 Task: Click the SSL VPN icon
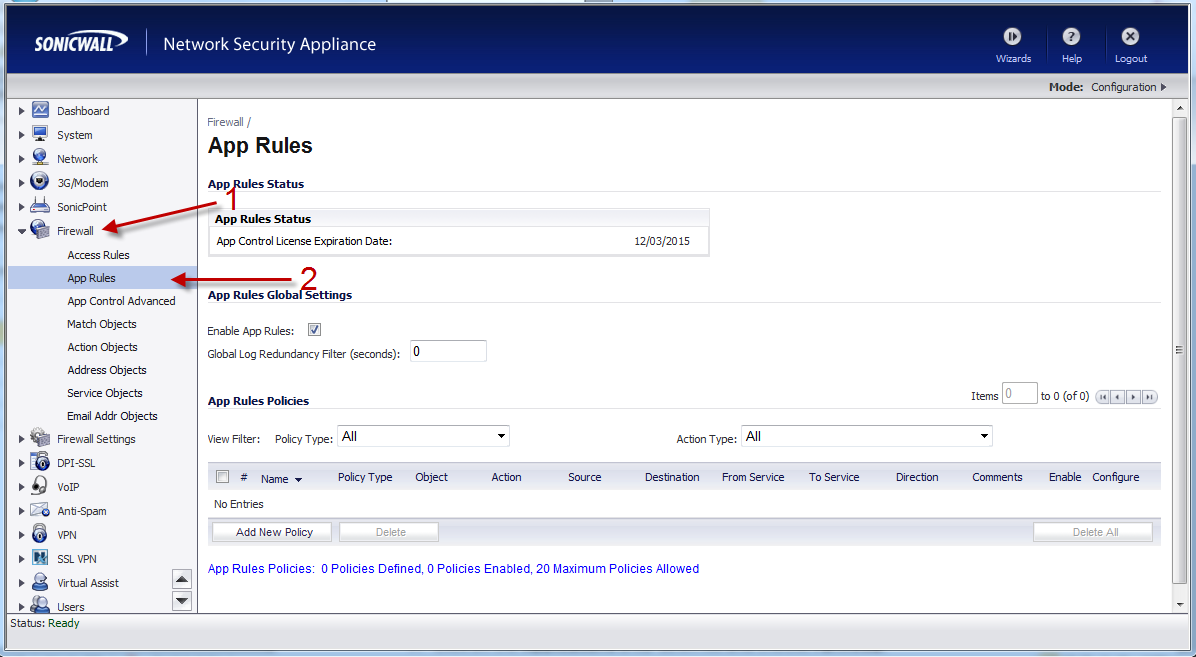[x=40, y=558]
